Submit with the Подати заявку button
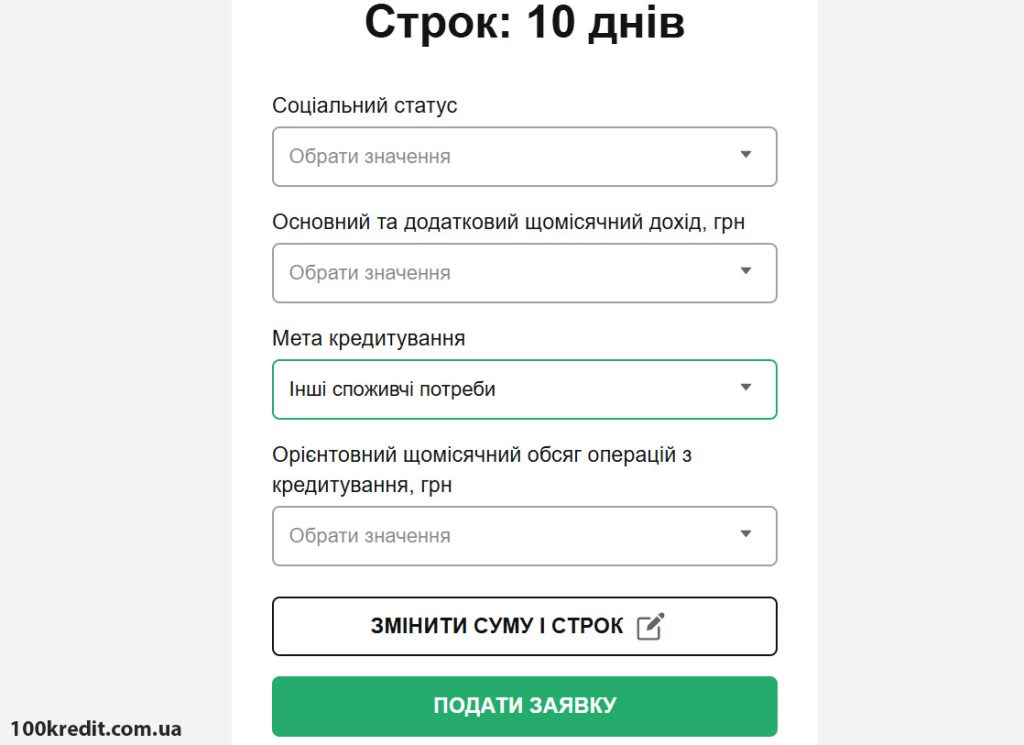Image resolution: width=1024 pixels, height=745 pixels. (524, 706)
